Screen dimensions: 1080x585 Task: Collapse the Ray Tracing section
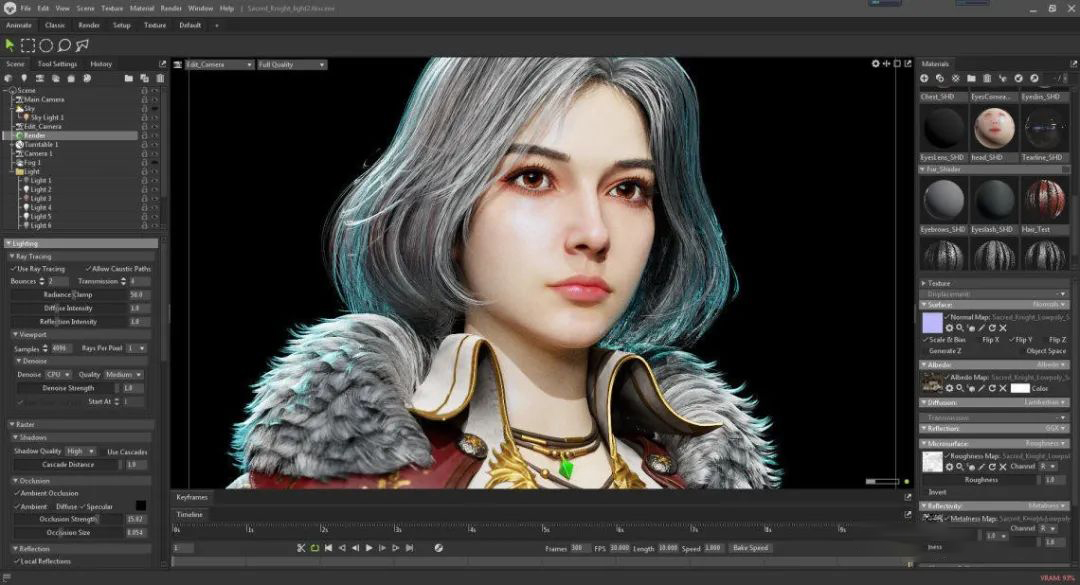(12, 256)
